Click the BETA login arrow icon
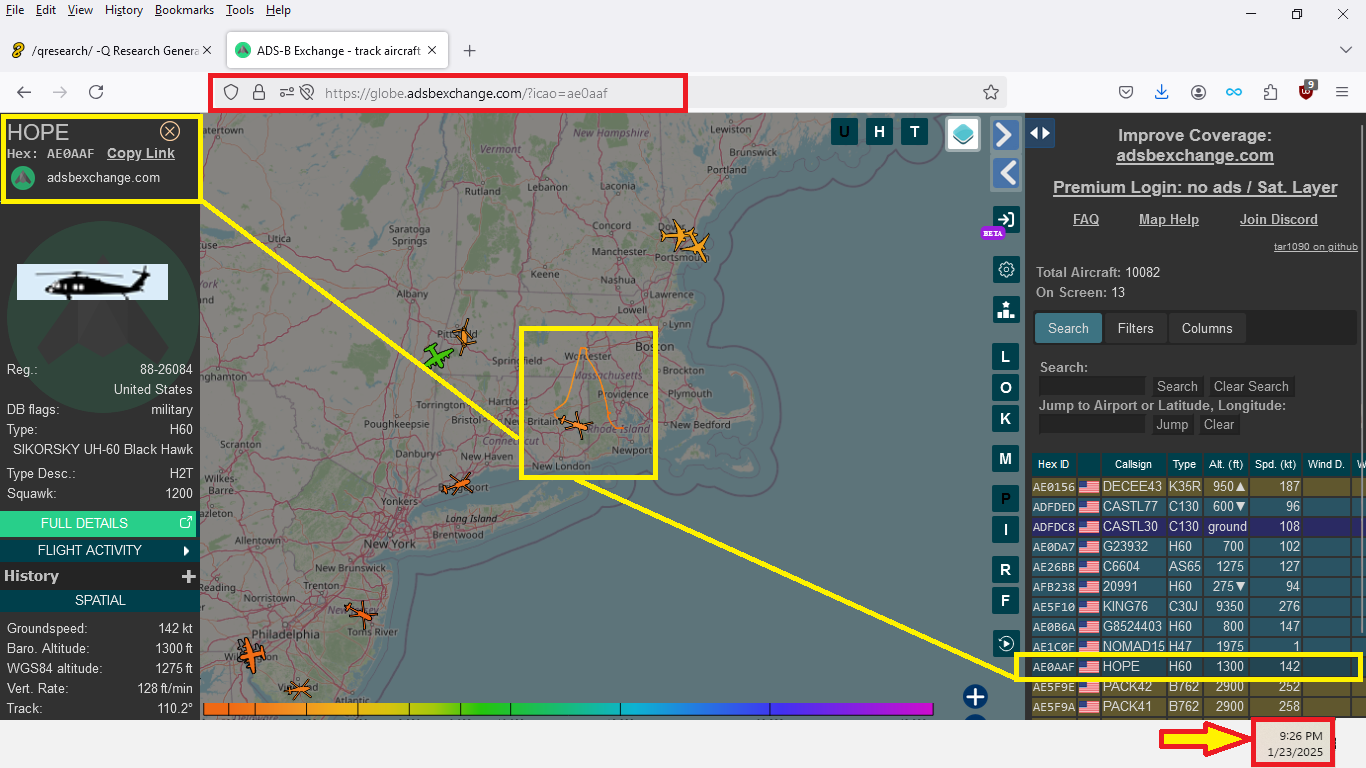Viewport: 1366px width, 768px height. point(1006,219)
